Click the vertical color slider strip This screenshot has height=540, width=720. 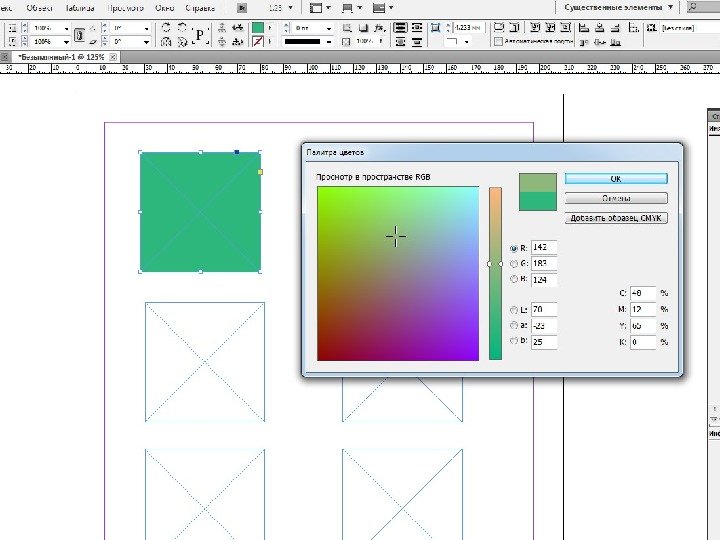coord(495,274)
